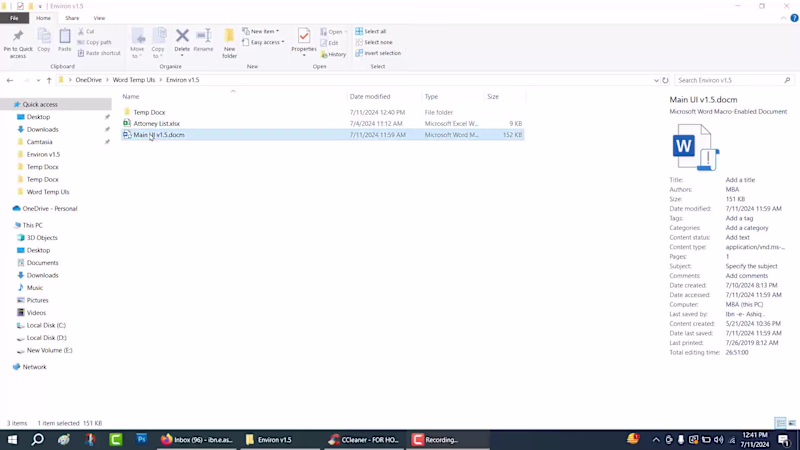Viewport: 800px width, 450px height.
Task: Switch to the Share ribbon tab
Action: pyautogui.click(x=72, y=18)
